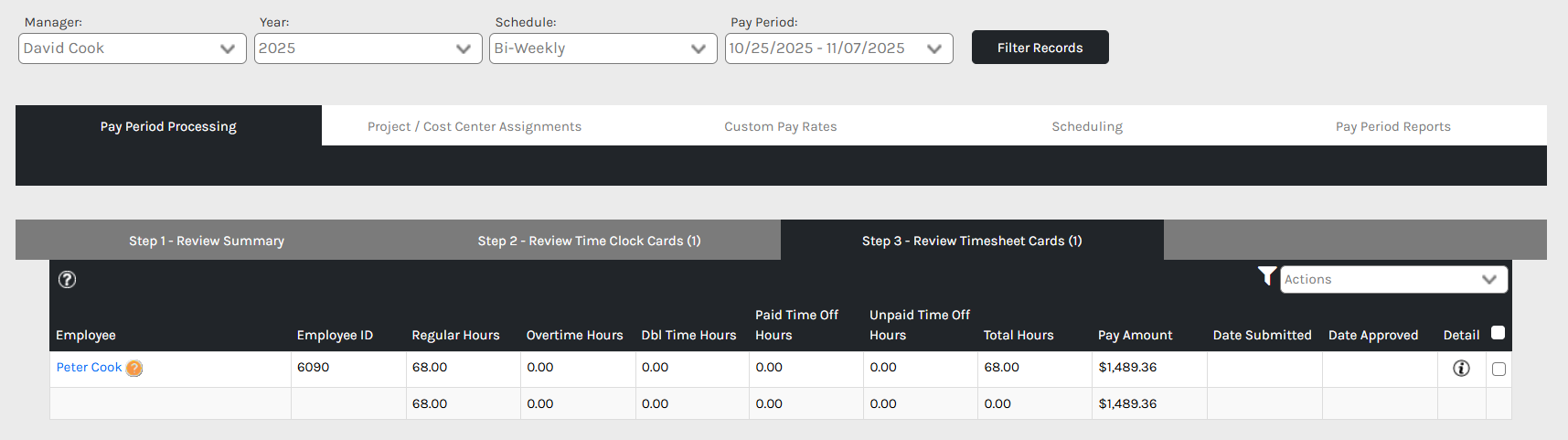Screen dimensions: 1568x440
Task: Click Paid Time Off Hours column header
Action: 796,325
